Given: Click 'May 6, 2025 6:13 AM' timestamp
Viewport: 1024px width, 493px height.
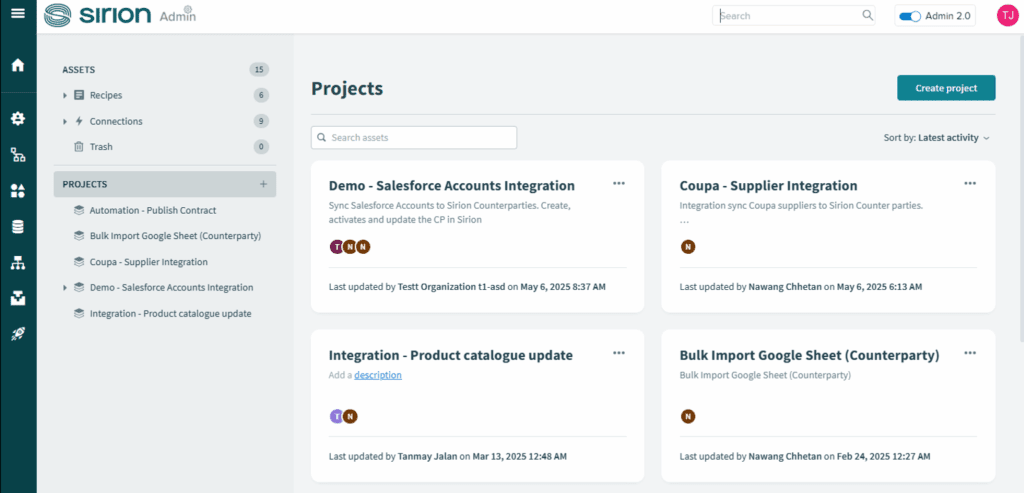Looking at the screenshot, I should tap(880, 286).
